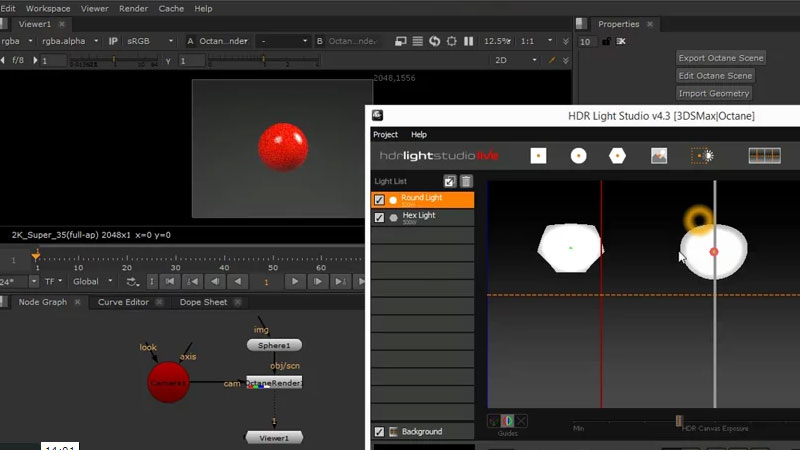Click the clipping toggle icon in viewer toolbar
Viewport: 800px width, 450px height.
(x=401, y=41)
